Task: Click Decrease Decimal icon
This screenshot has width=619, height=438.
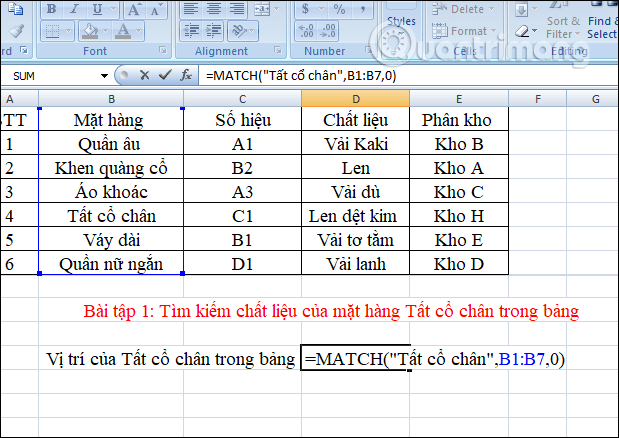Action: (328, 31)
